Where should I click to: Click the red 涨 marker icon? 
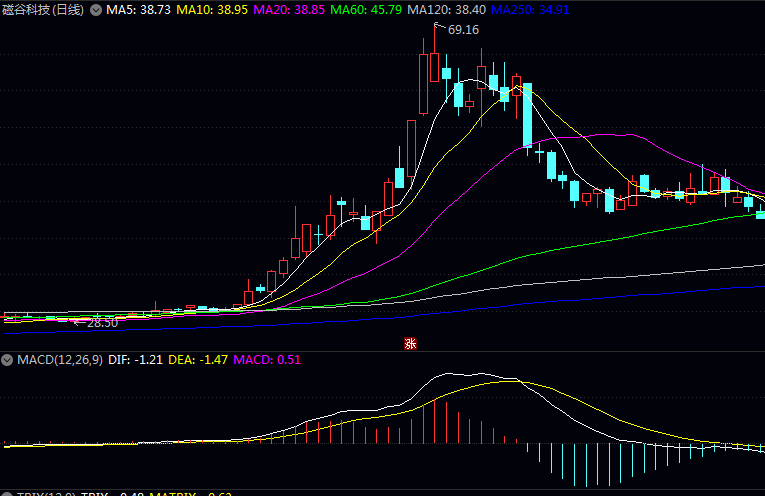tap(409, 343)
